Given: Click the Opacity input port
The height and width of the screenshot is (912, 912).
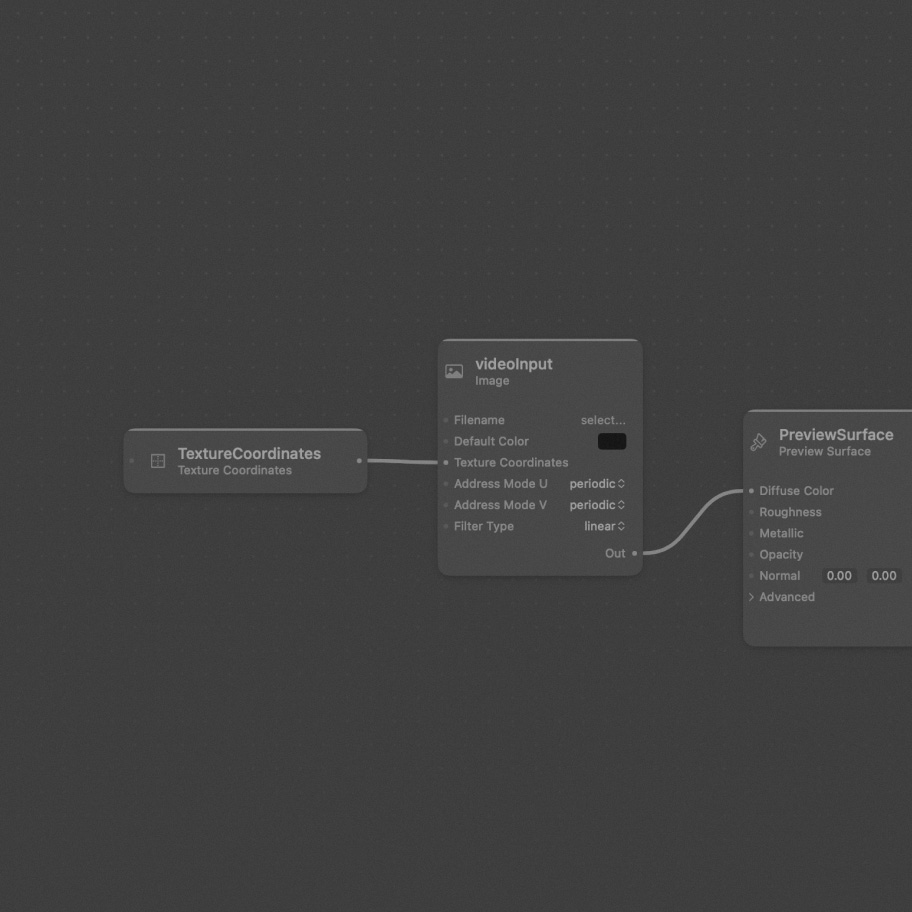Looking at the screenshot, I should (x=751, y=555).
